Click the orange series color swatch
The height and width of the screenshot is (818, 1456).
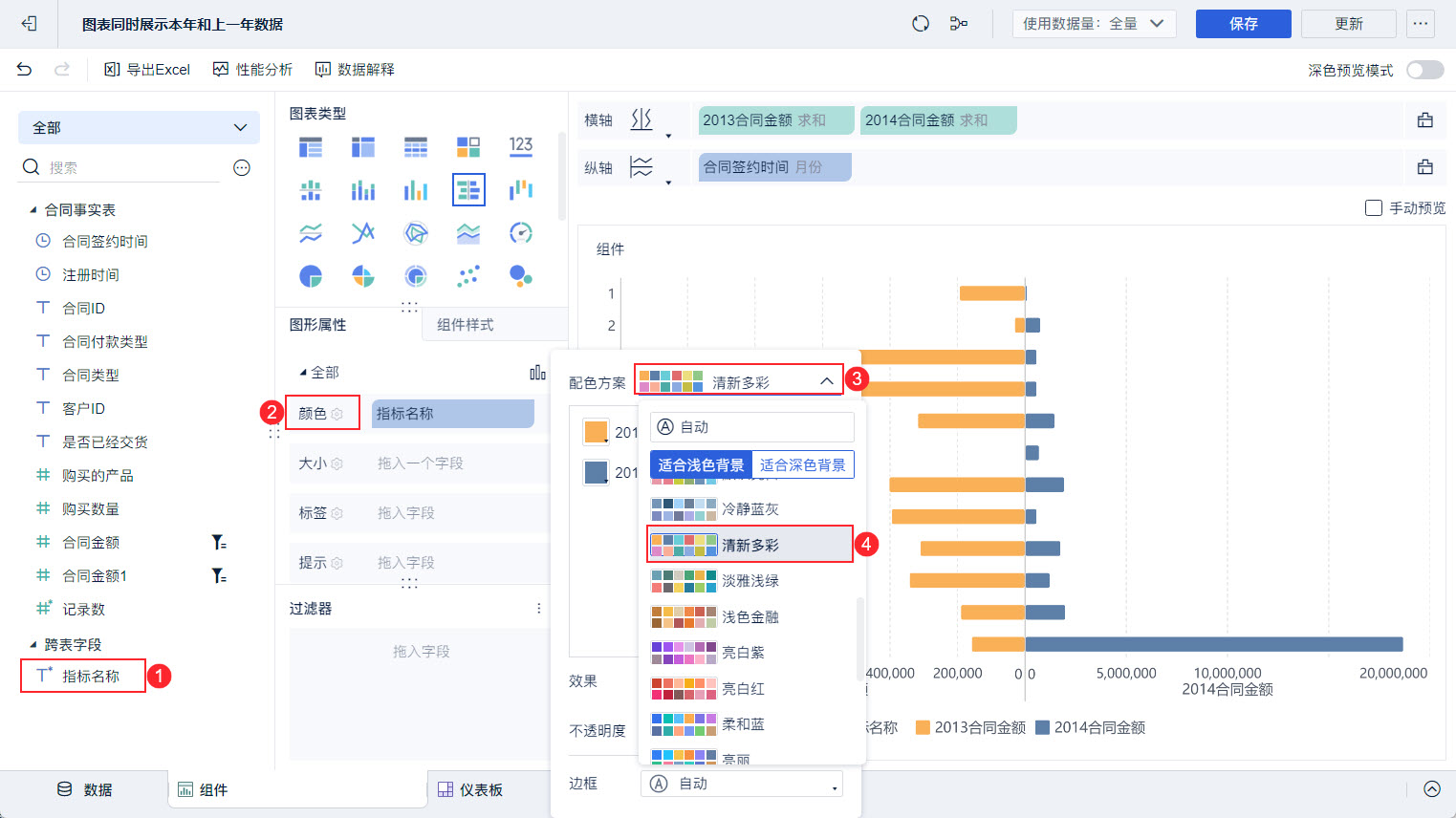pyautogui.click(x=596, y=432)
